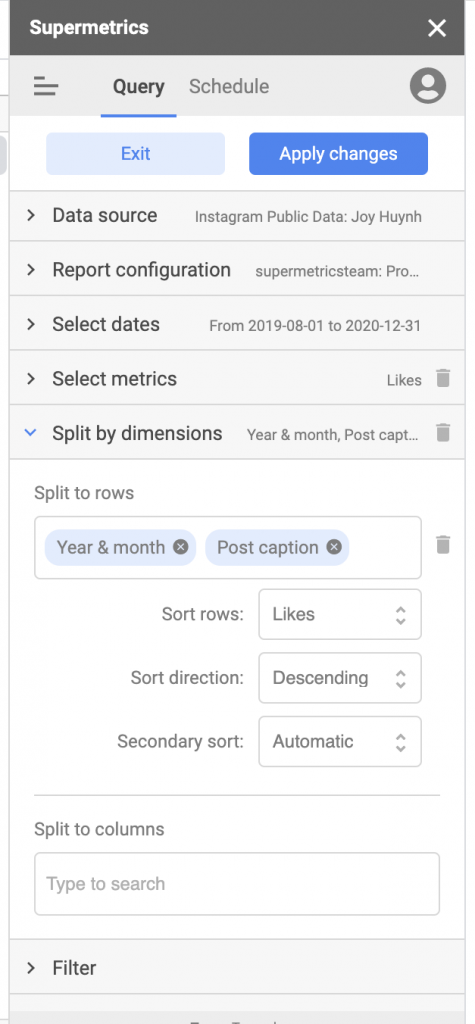Remove the Post caption dimension chip
Screen dimensions: 475x1024
pyautogui.click(x=334, y=547)
